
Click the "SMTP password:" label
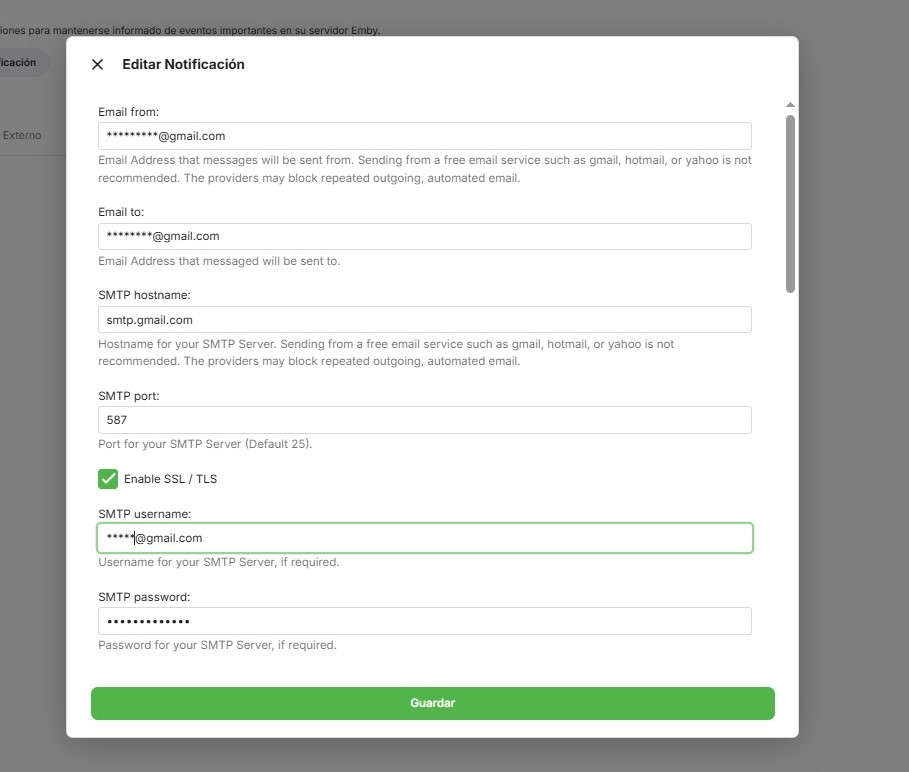144,597
